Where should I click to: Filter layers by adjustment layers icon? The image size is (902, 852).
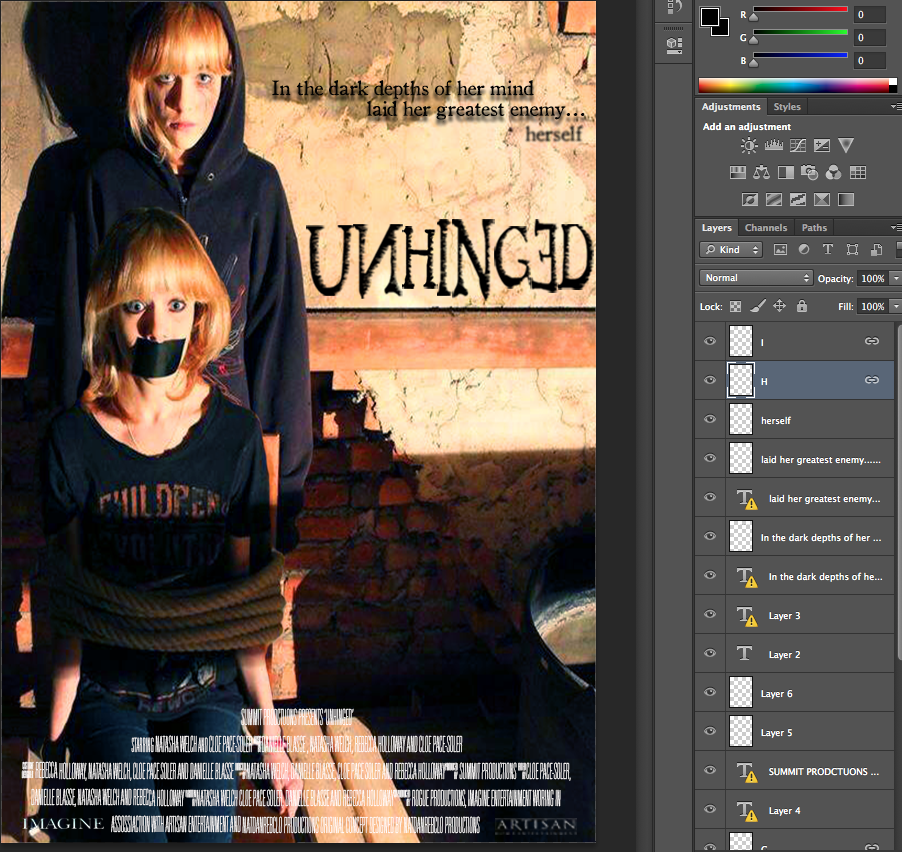[804, 250]
